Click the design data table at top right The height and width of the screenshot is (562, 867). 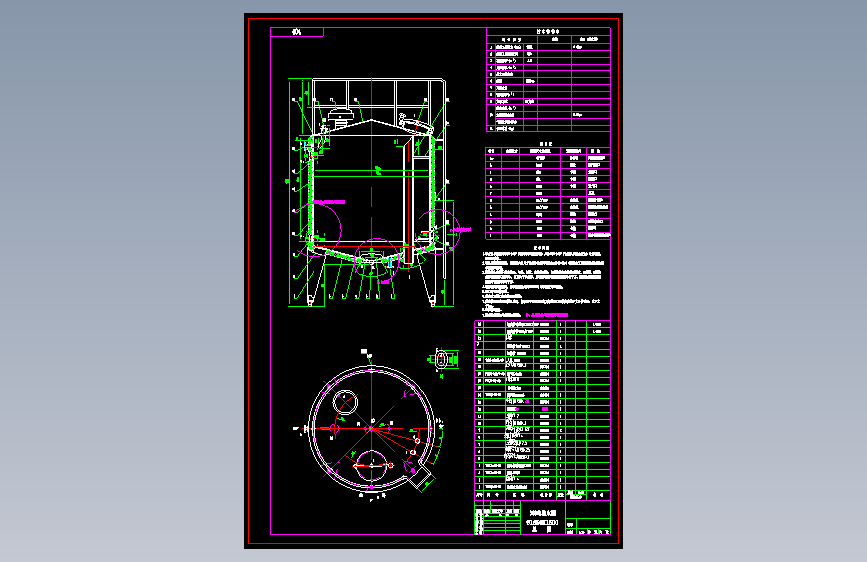pos(548,80)
